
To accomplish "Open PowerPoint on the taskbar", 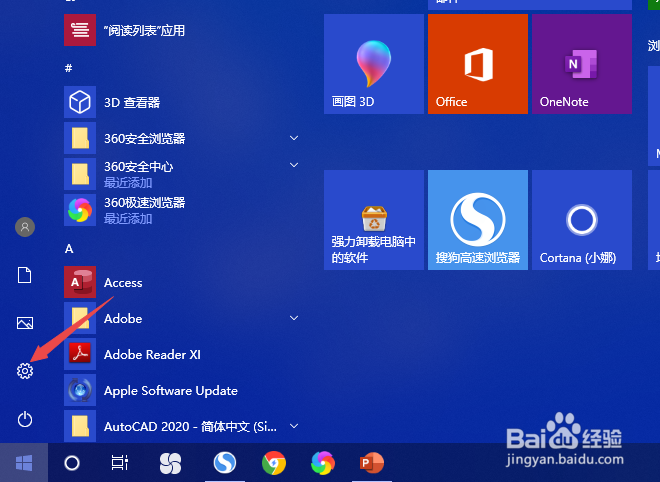I will [x=372, y=463].
